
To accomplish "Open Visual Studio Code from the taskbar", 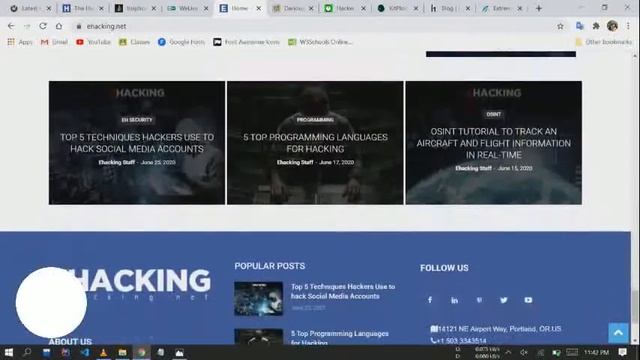I will 84,352.
